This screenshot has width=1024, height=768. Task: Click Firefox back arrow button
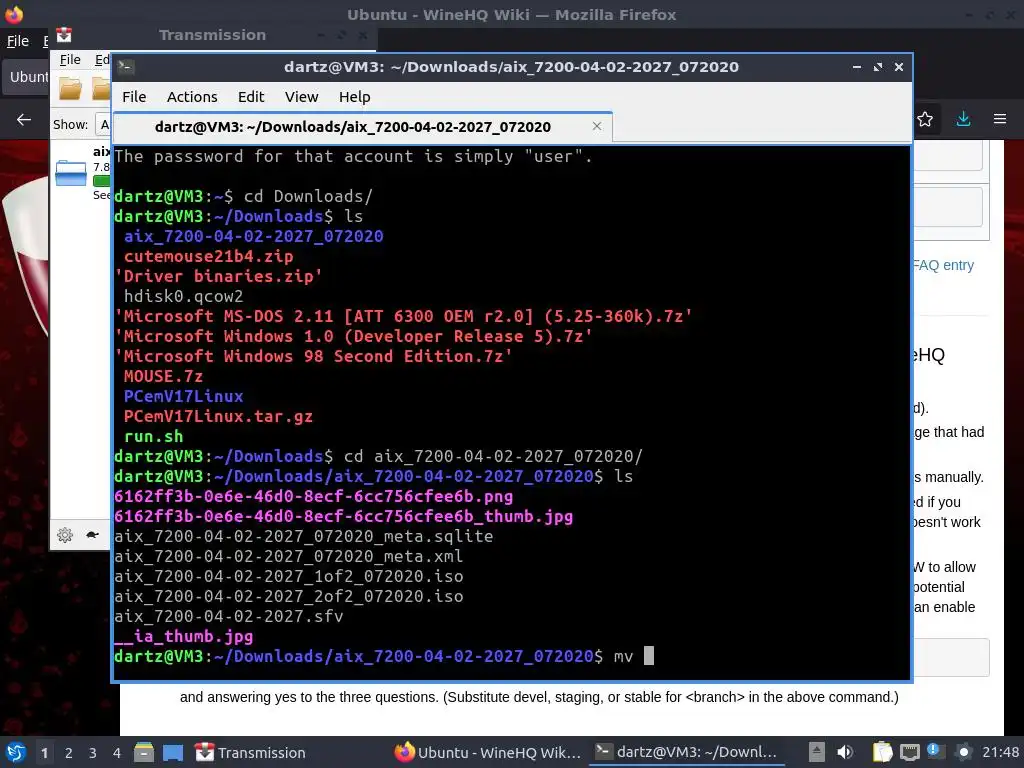pos(24,120)
